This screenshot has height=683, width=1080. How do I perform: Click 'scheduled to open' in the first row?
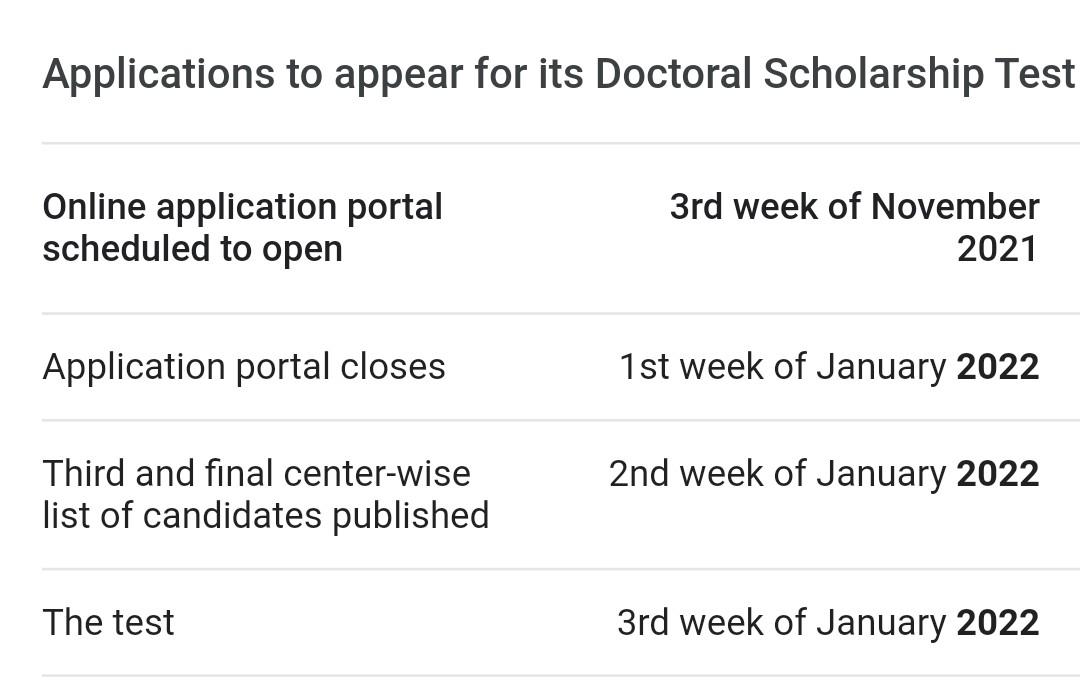coord(192,249)
